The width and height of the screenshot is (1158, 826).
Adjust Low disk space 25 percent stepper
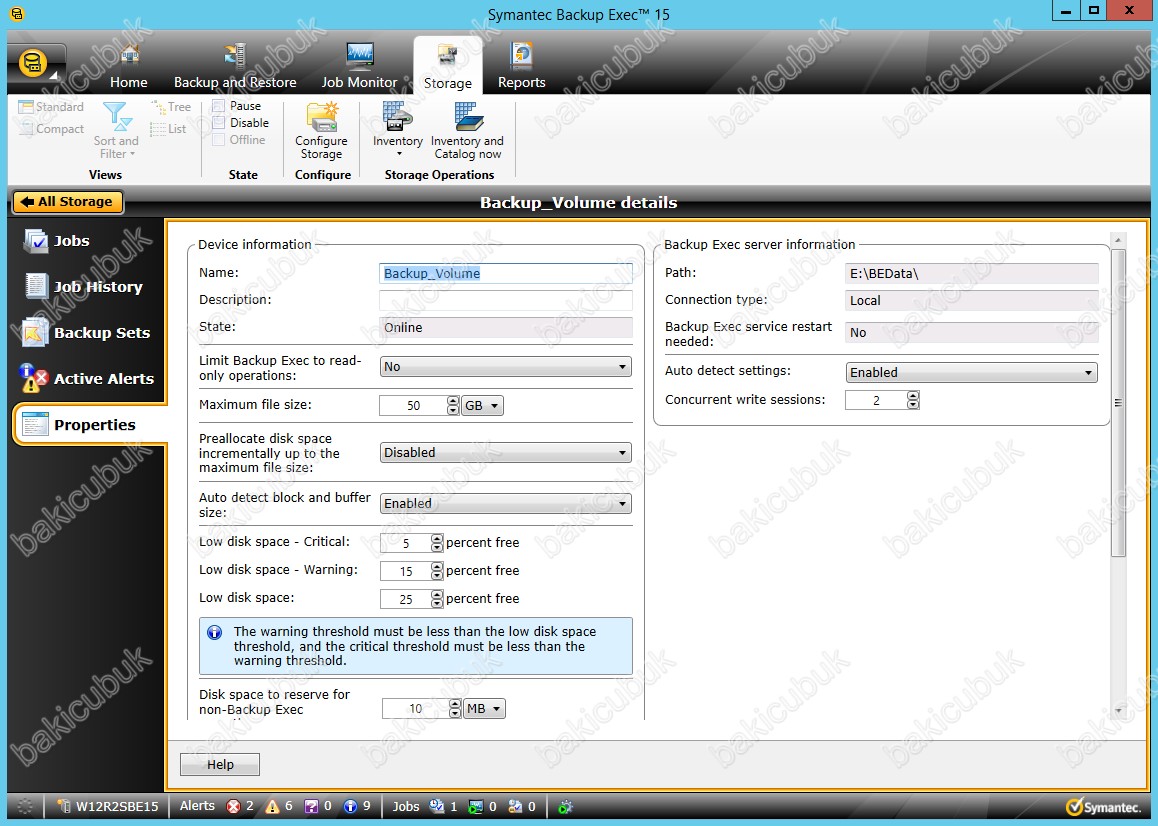tap(437, 599)
